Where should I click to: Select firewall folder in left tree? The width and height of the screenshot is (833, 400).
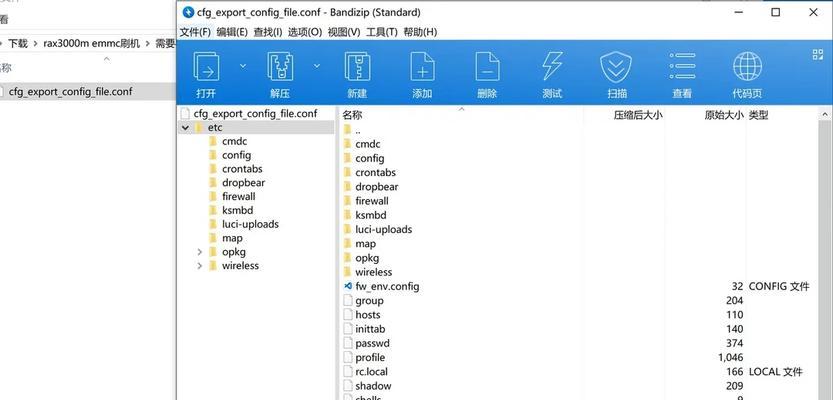tap(239, 197)
